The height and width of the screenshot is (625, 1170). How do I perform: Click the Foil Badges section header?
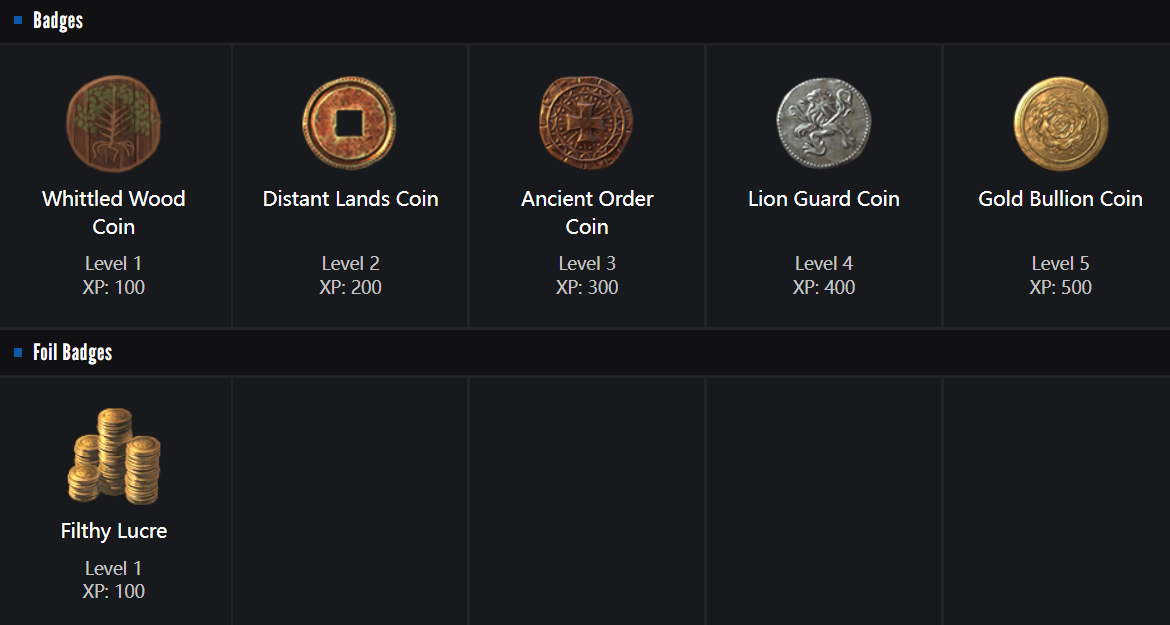click(72, 352)
